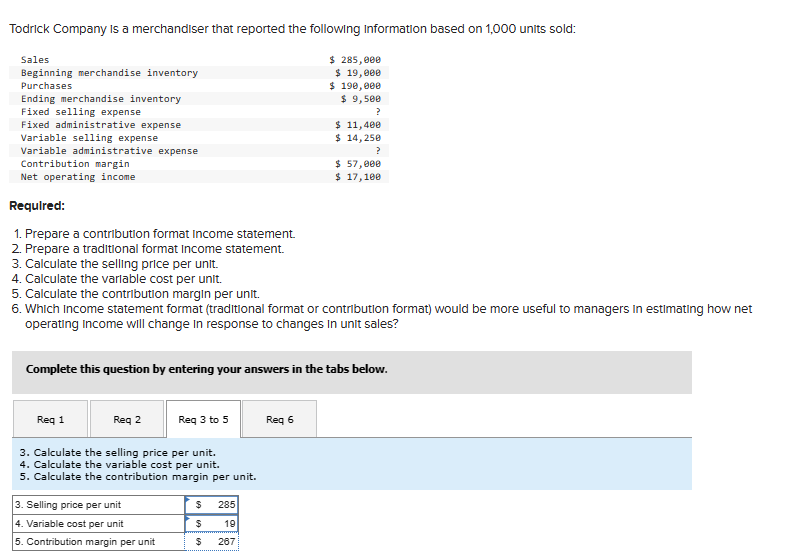Click the 'Required:' heading

[37, 206]
